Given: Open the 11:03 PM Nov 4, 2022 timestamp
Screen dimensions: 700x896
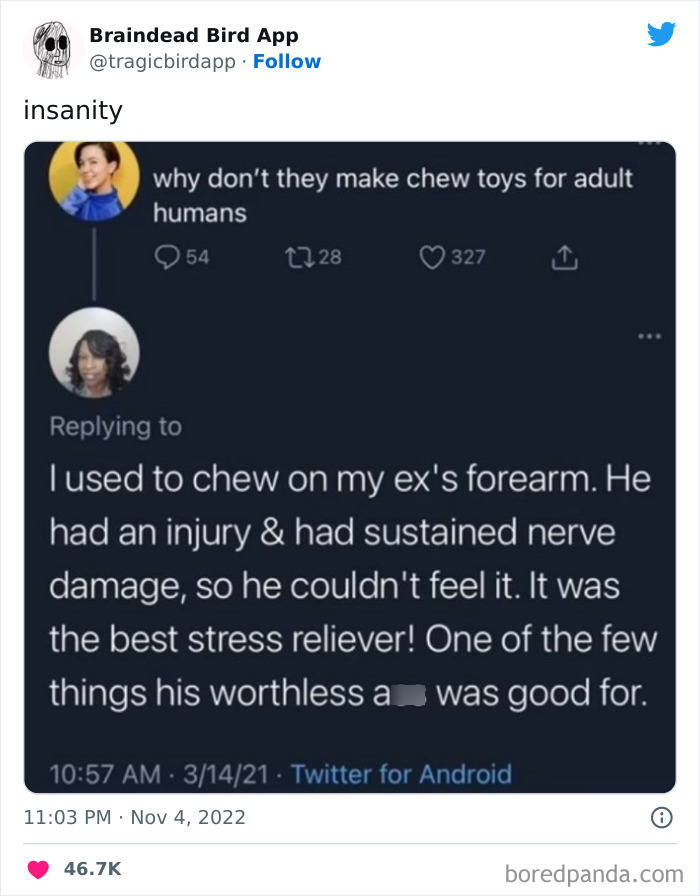Looking at the screenshot, I should pyautogui.click(x=134, y=817).
